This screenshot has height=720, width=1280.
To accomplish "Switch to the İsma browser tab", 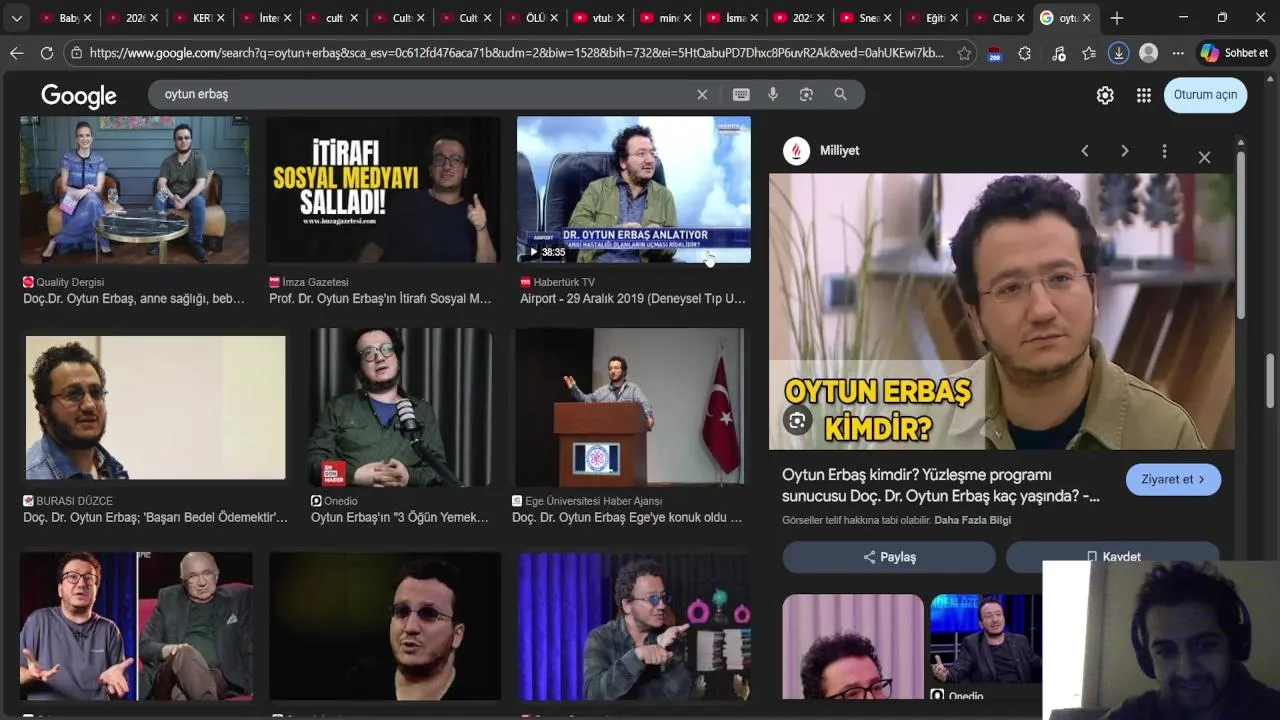I will click(x=732, y=18).
